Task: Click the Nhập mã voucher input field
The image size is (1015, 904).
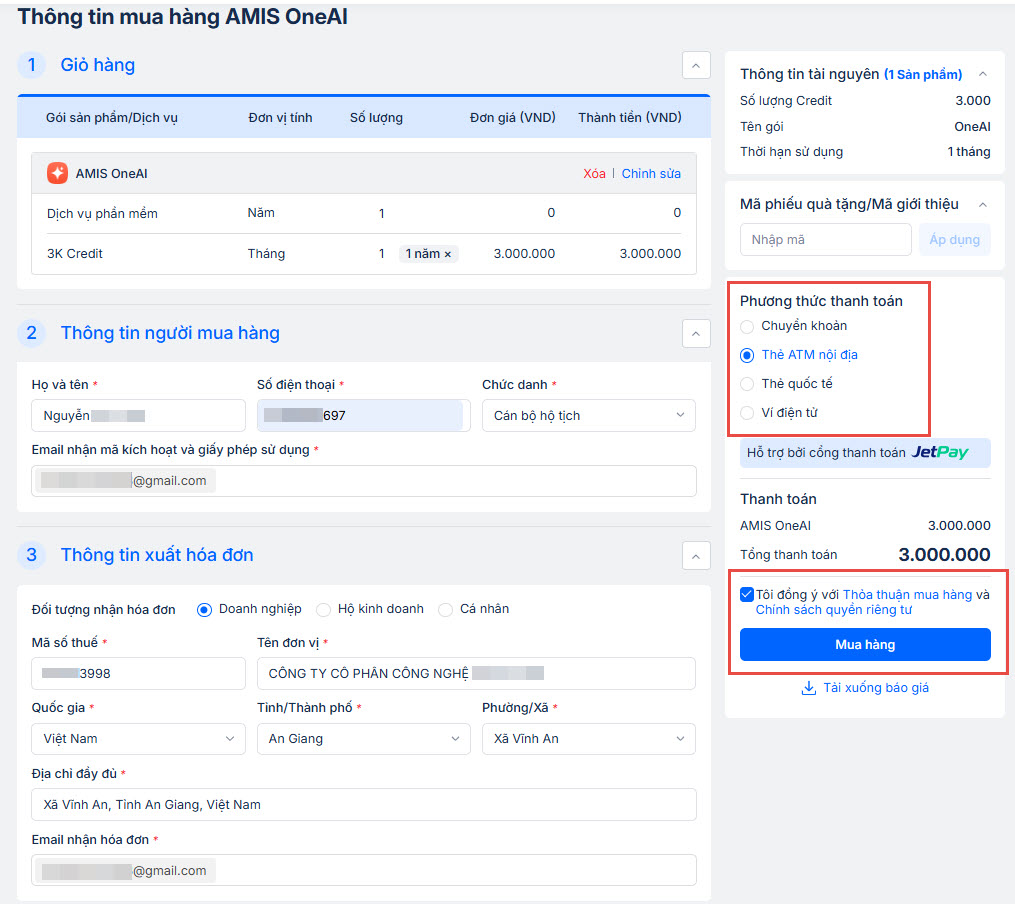Action: (x=825, y=240)
